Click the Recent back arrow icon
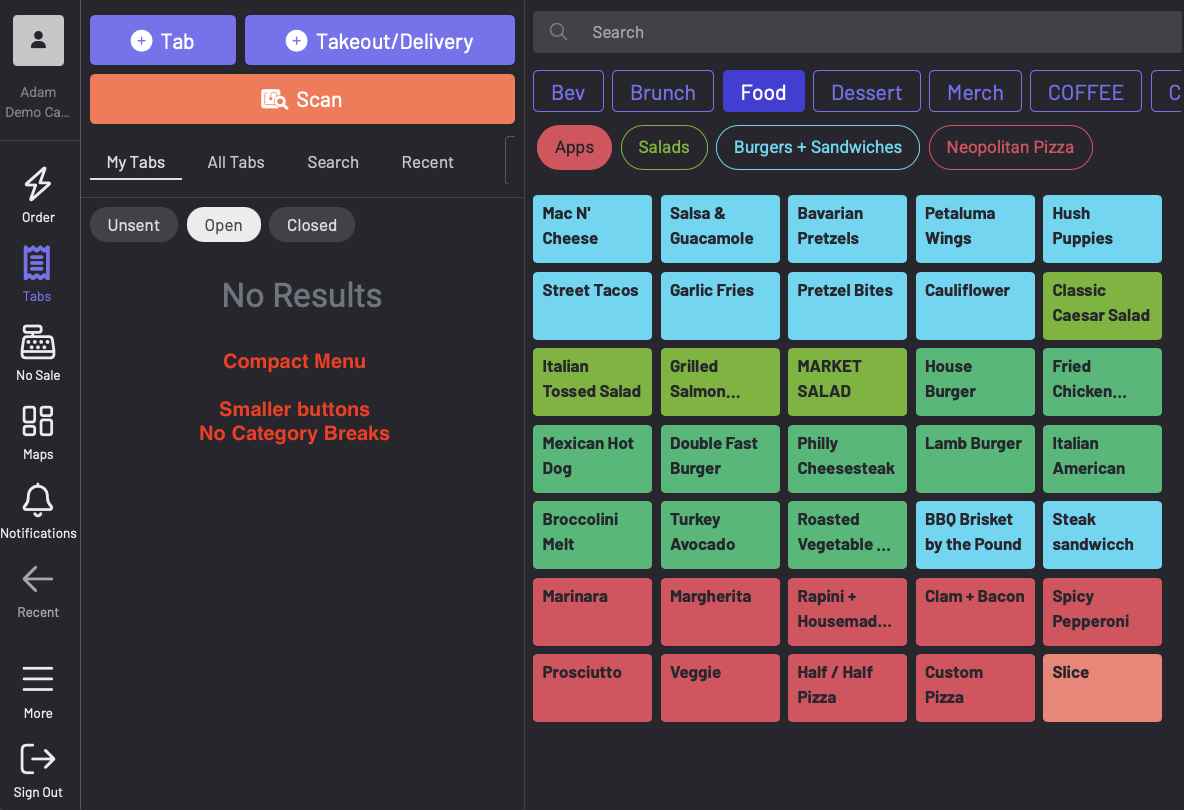Screen dimensions: 1184x810 [x=38, y=580]
